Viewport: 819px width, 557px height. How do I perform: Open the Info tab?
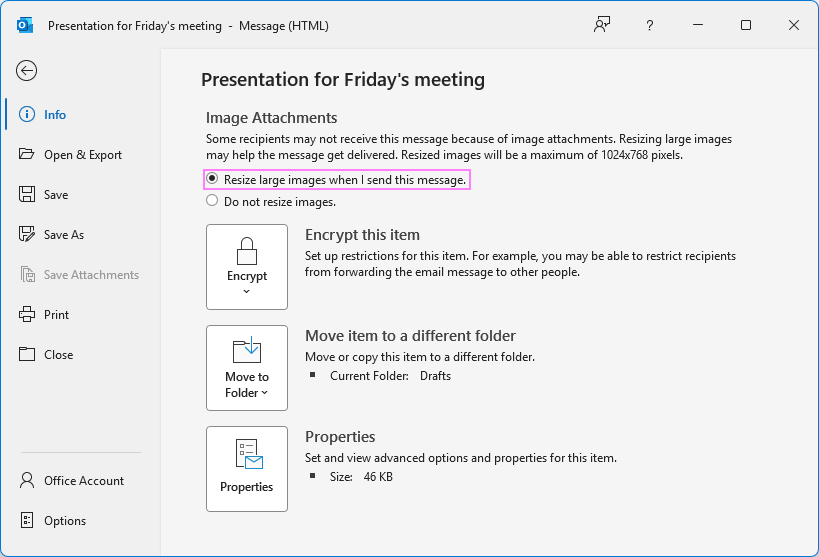42,114
